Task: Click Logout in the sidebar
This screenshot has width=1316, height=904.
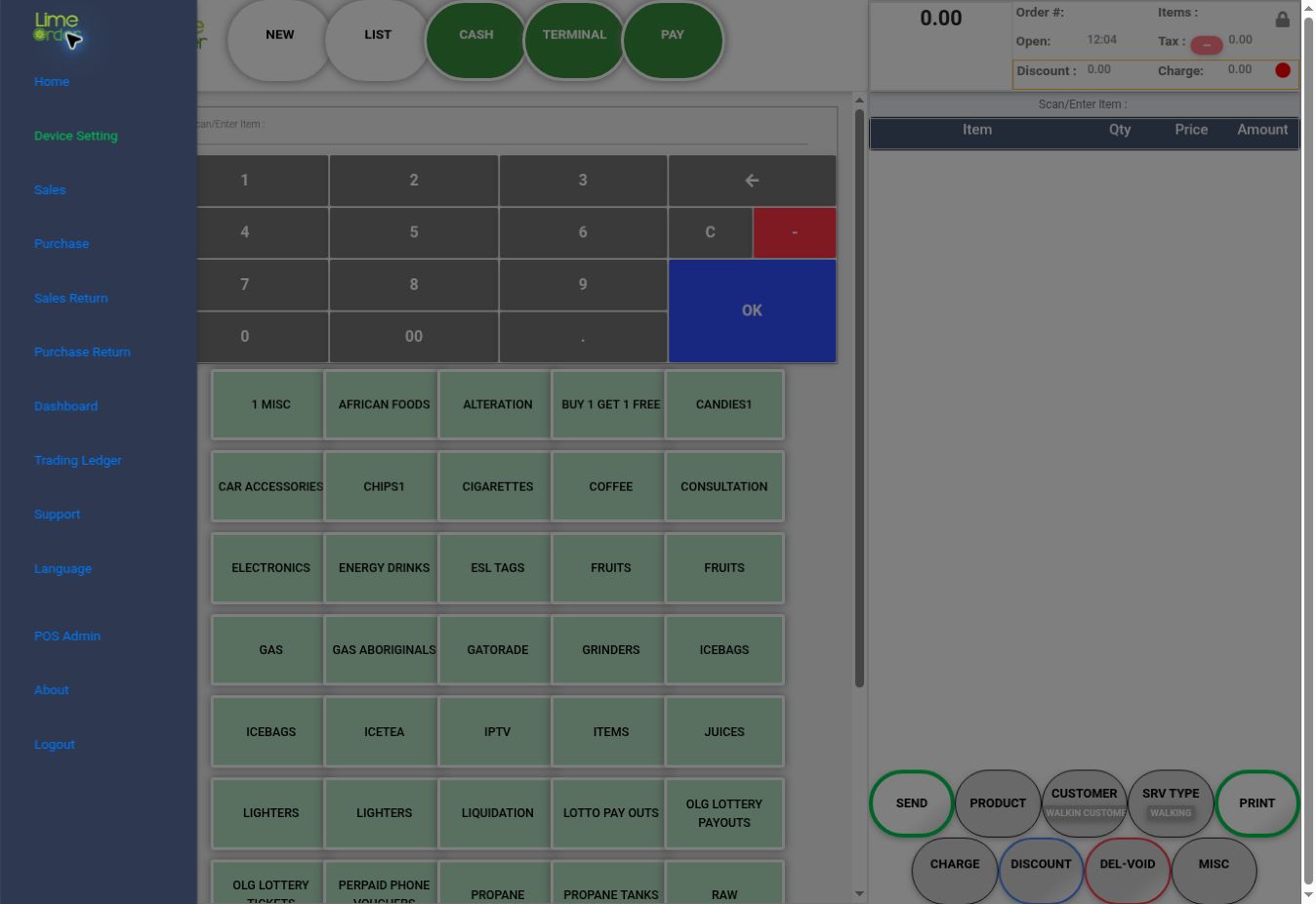Action: (55, 745)
